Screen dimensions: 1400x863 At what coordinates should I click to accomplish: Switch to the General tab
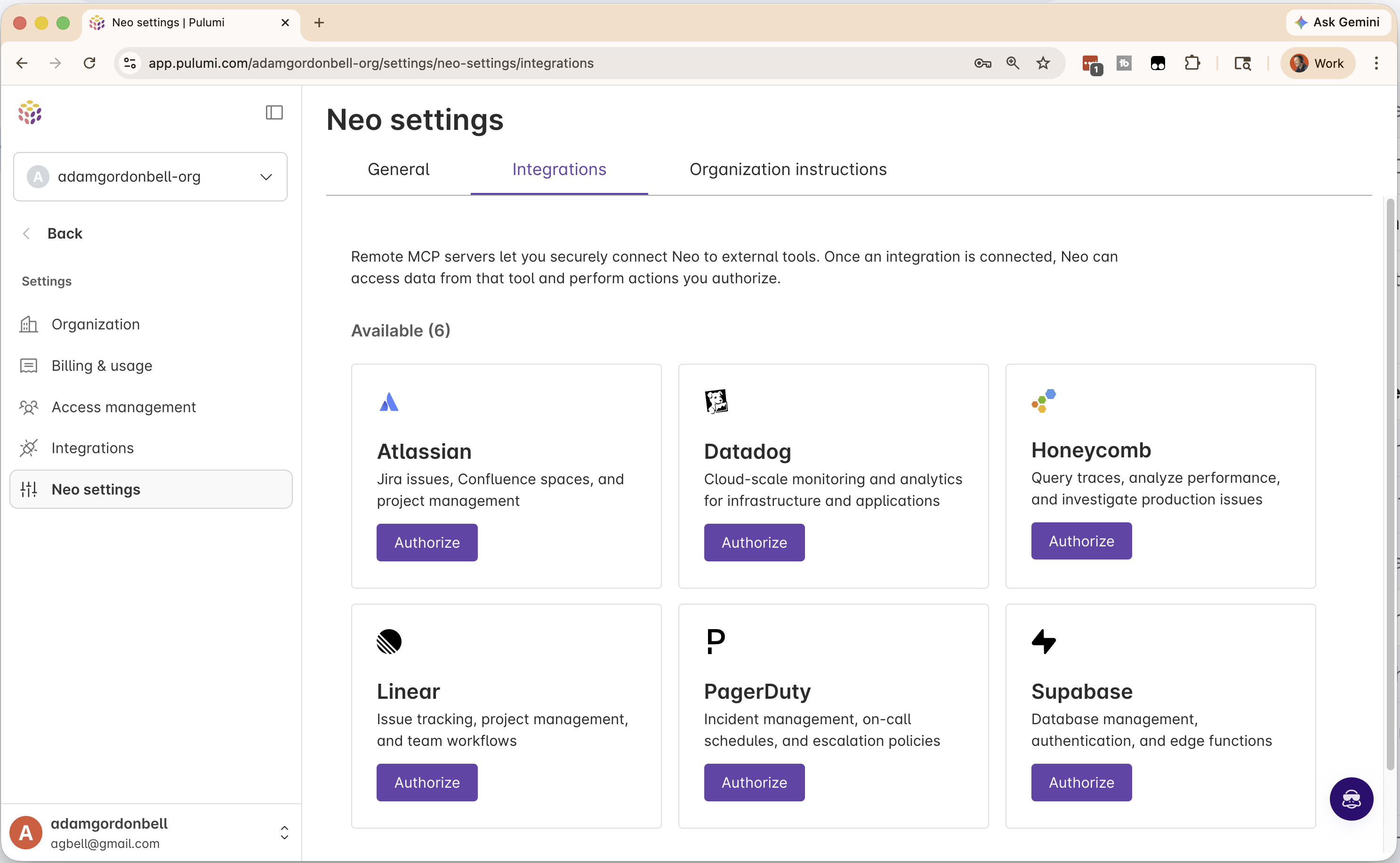click(399, 169)
